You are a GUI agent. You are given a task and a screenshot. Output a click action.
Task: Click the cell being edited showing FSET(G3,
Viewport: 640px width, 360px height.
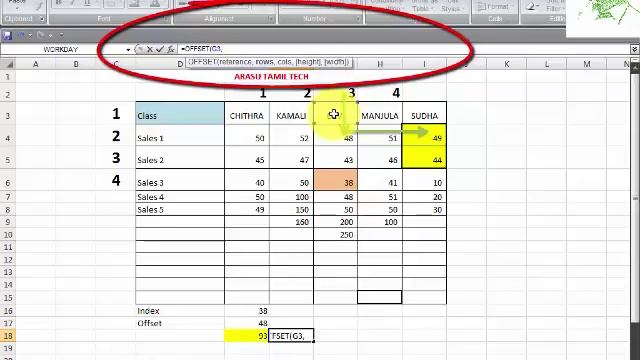click(291, 336)
